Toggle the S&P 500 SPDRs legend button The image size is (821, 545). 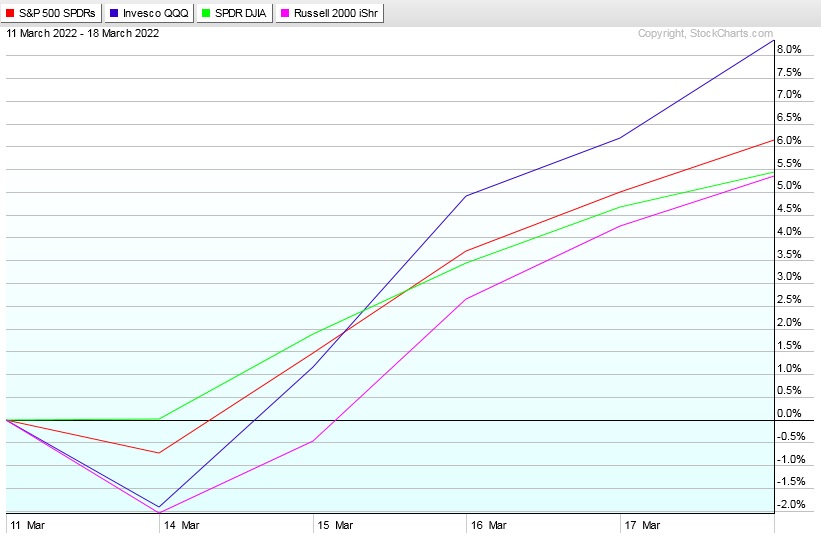(x=51, y=13)
